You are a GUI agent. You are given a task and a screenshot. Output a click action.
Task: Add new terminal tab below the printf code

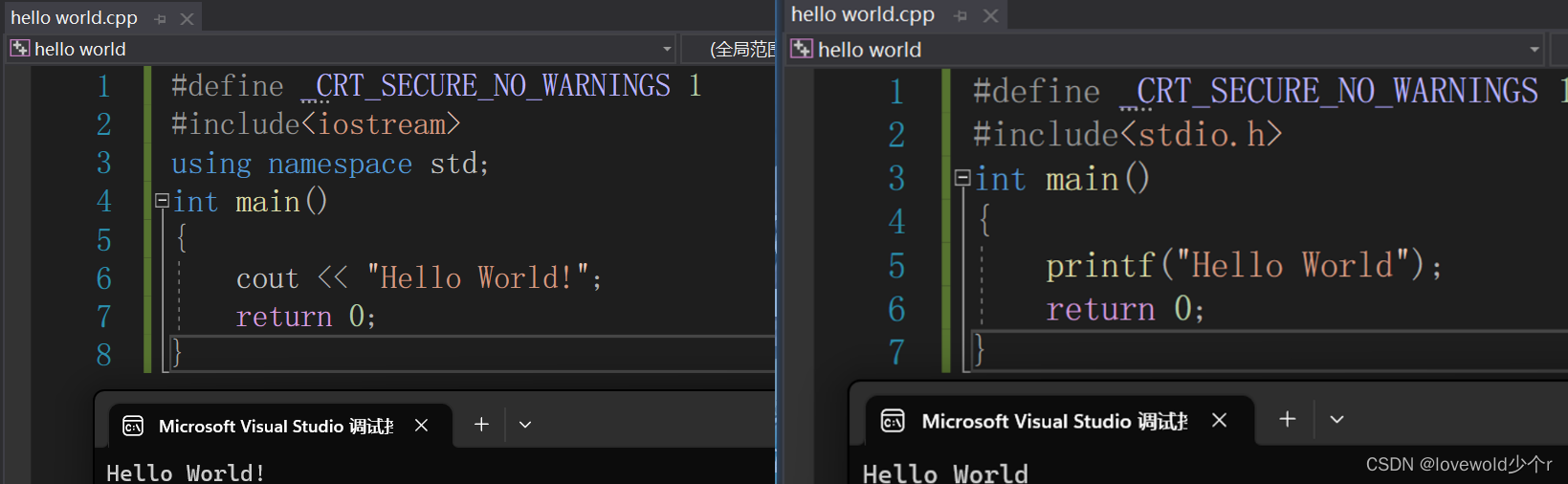tap(1288, 419)
